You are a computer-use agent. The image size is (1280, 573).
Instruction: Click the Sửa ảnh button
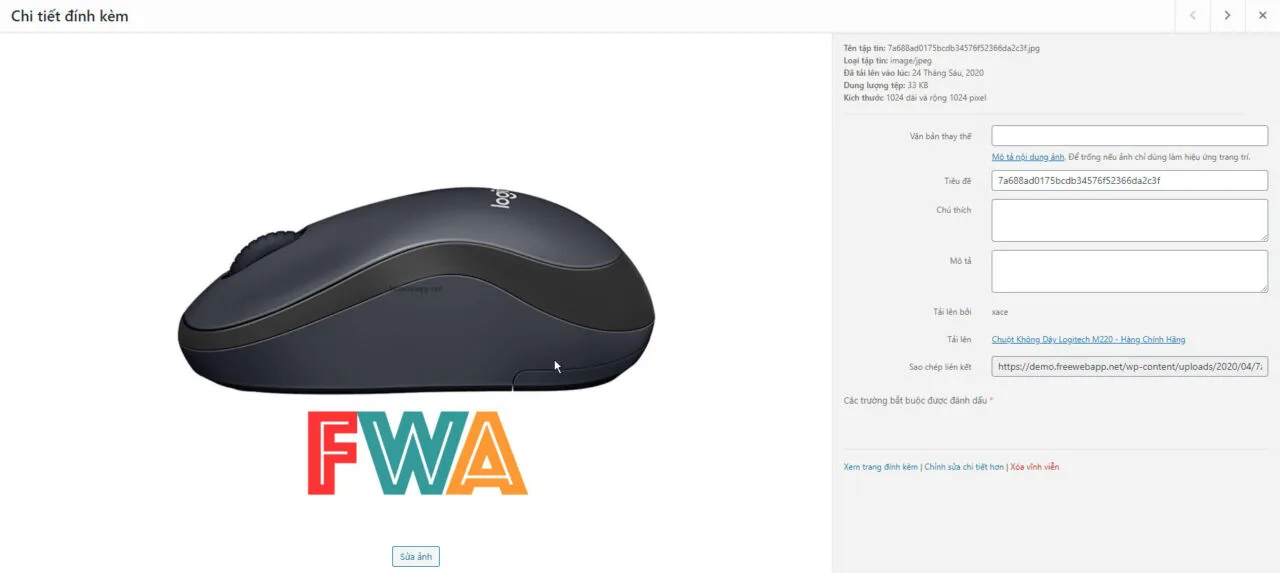coord(416,557)
